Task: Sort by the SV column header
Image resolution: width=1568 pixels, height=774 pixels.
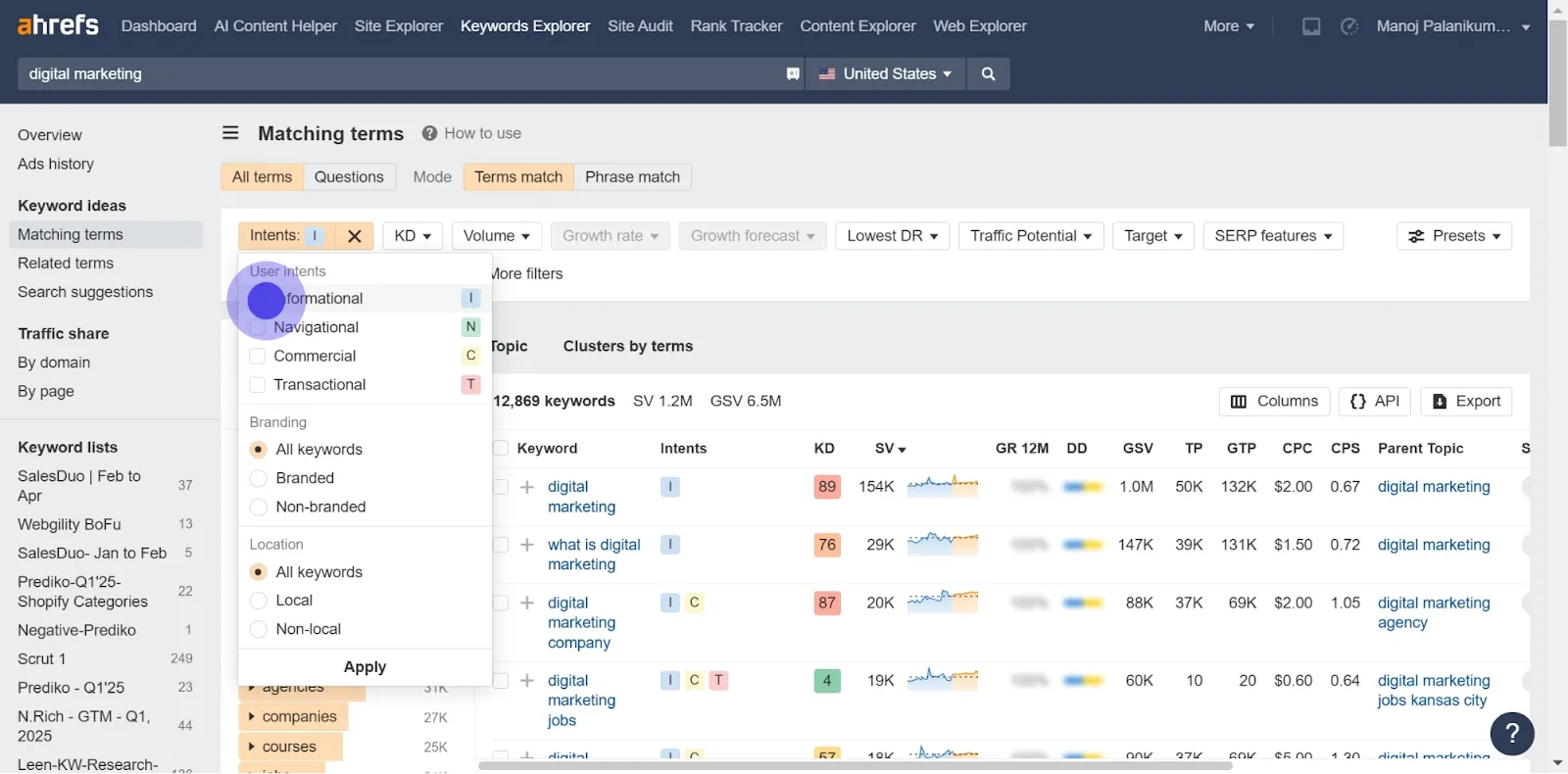Action: coord(890,449)
